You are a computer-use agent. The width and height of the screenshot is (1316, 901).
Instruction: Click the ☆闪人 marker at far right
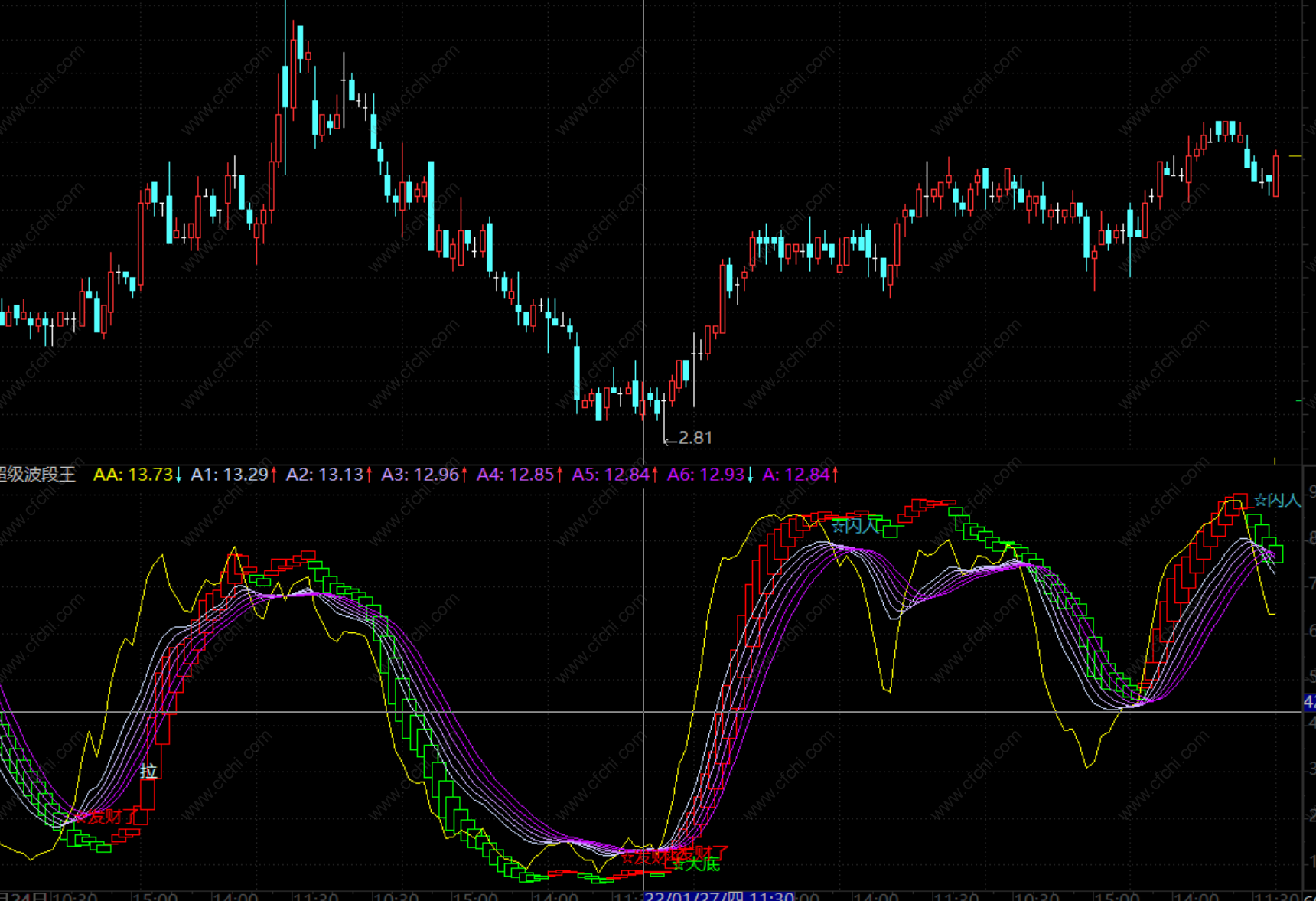pyautogui.click(x=1277, y=501)
